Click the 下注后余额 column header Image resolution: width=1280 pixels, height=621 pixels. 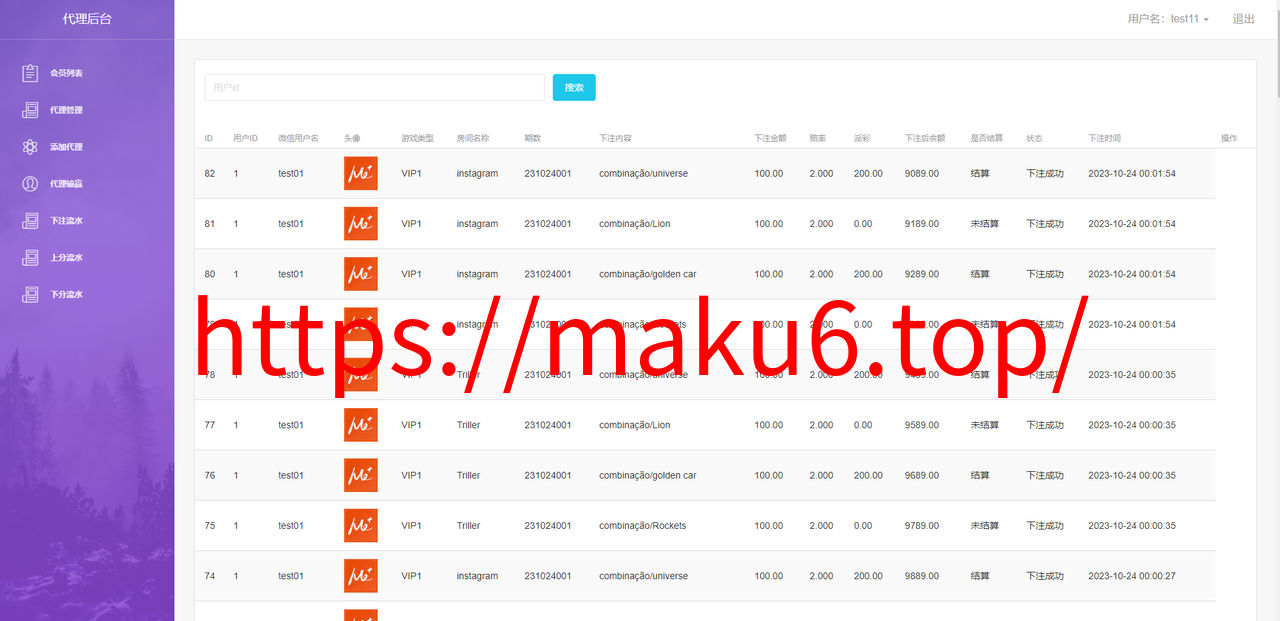tap(925, 138)
